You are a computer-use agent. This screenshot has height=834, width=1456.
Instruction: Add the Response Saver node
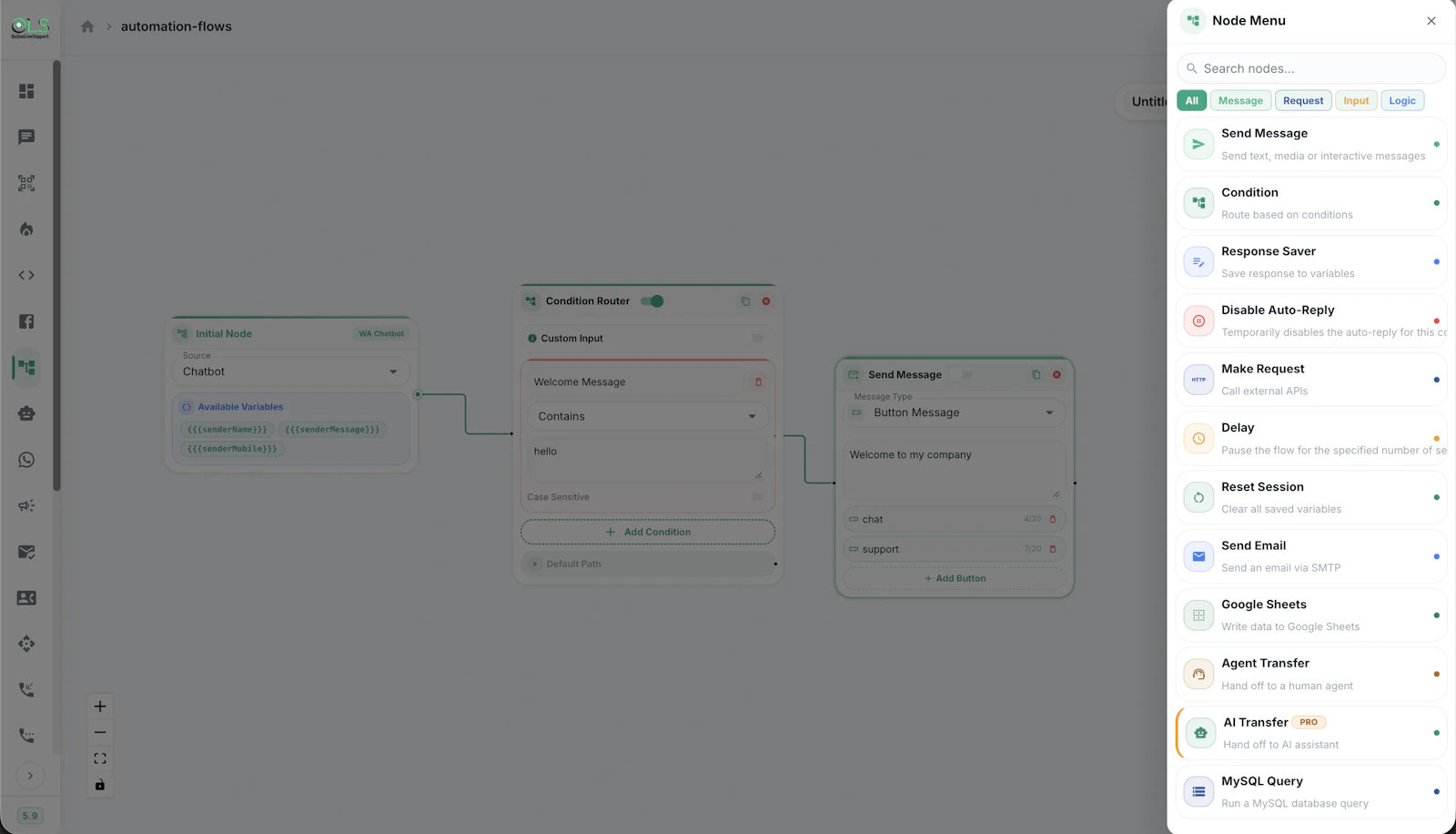click(x=1311, y=262)
